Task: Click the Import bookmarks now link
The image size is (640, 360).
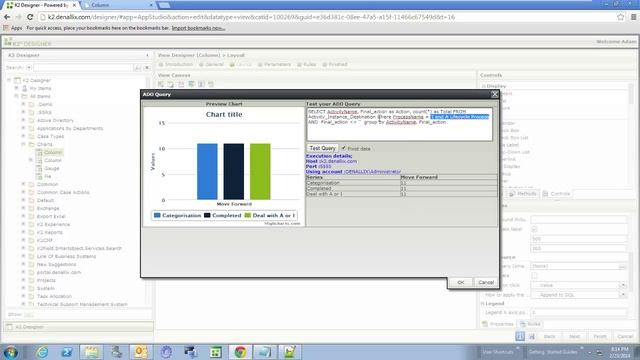Action: [x=198, y=28]
